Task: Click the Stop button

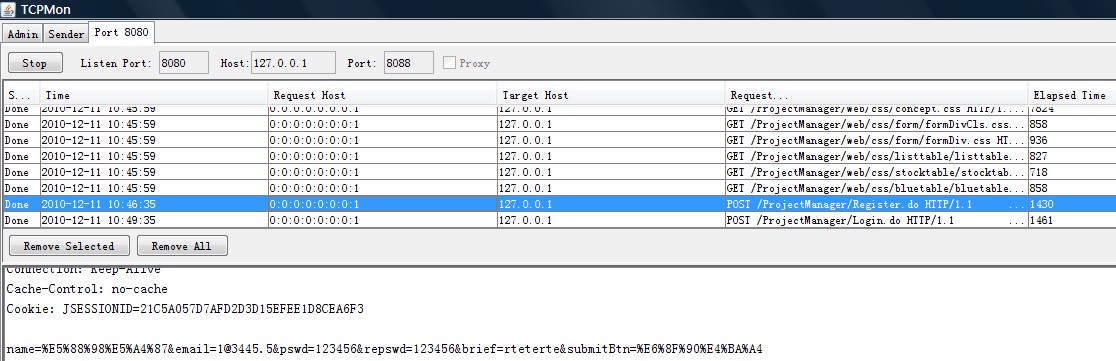Action: 35,63
